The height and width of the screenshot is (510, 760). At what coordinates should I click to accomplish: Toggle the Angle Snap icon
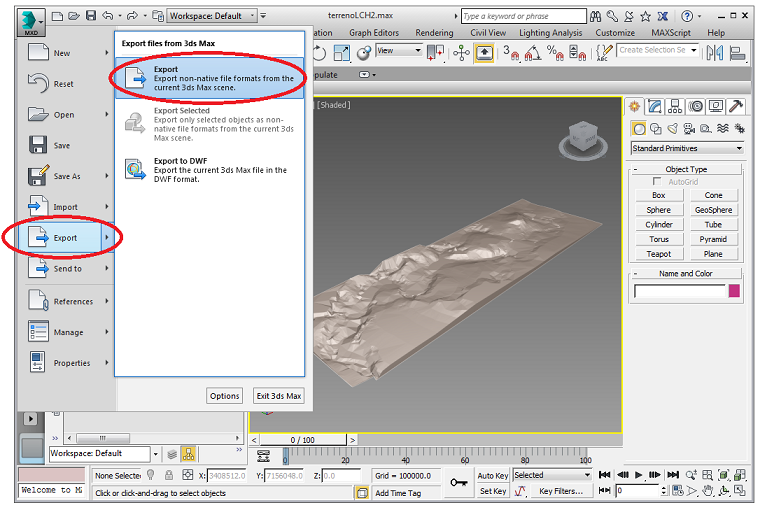point(533,53)
